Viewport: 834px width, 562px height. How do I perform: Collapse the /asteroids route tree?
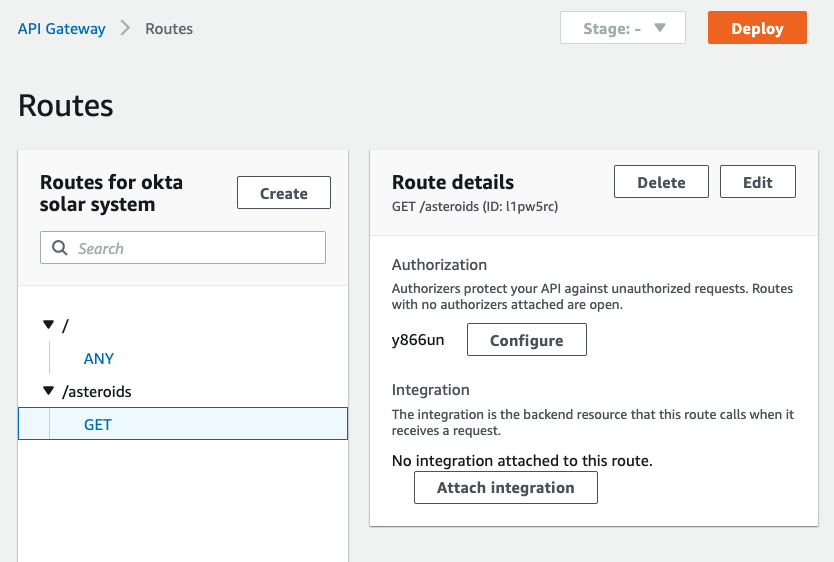tap(48, 391)
